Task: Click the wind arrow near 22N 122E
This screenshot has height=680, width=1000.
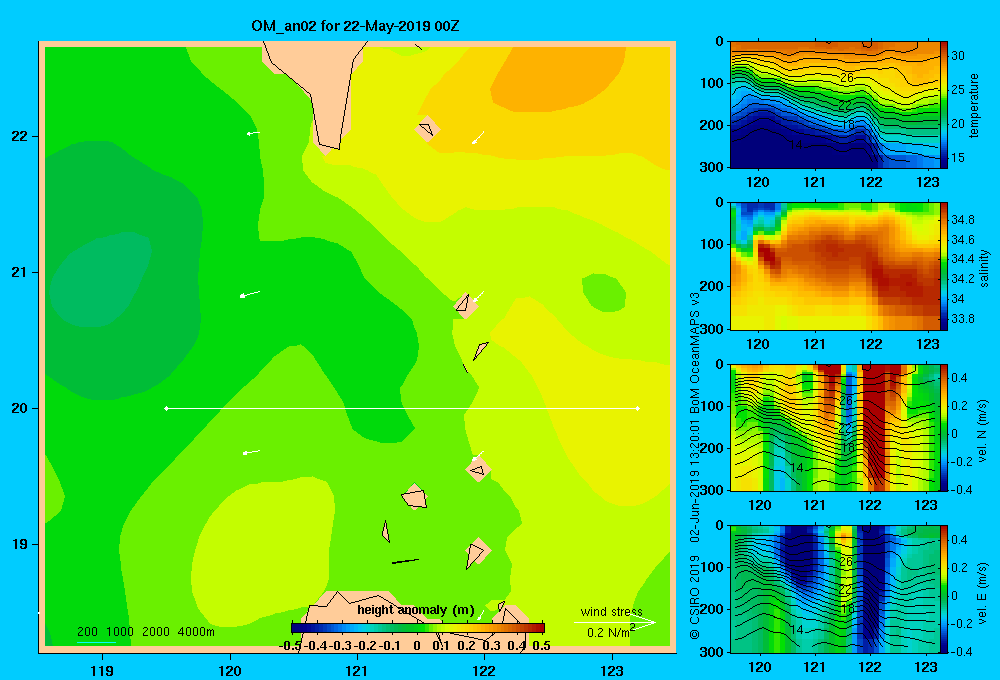Action: click(478, 137)
